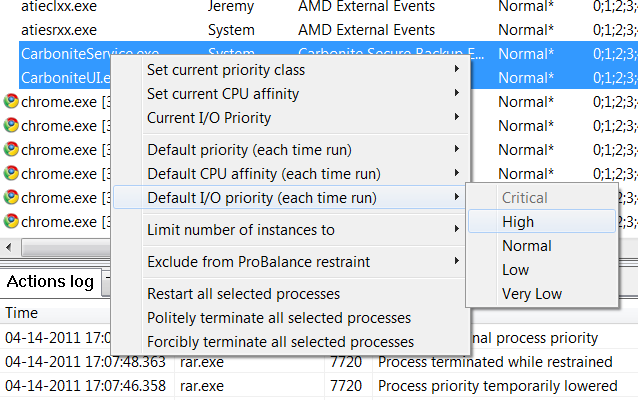The image size is (638, 400).
Task: Click AMD External Events description of atieclxx.exe
Action: point(366,7)
